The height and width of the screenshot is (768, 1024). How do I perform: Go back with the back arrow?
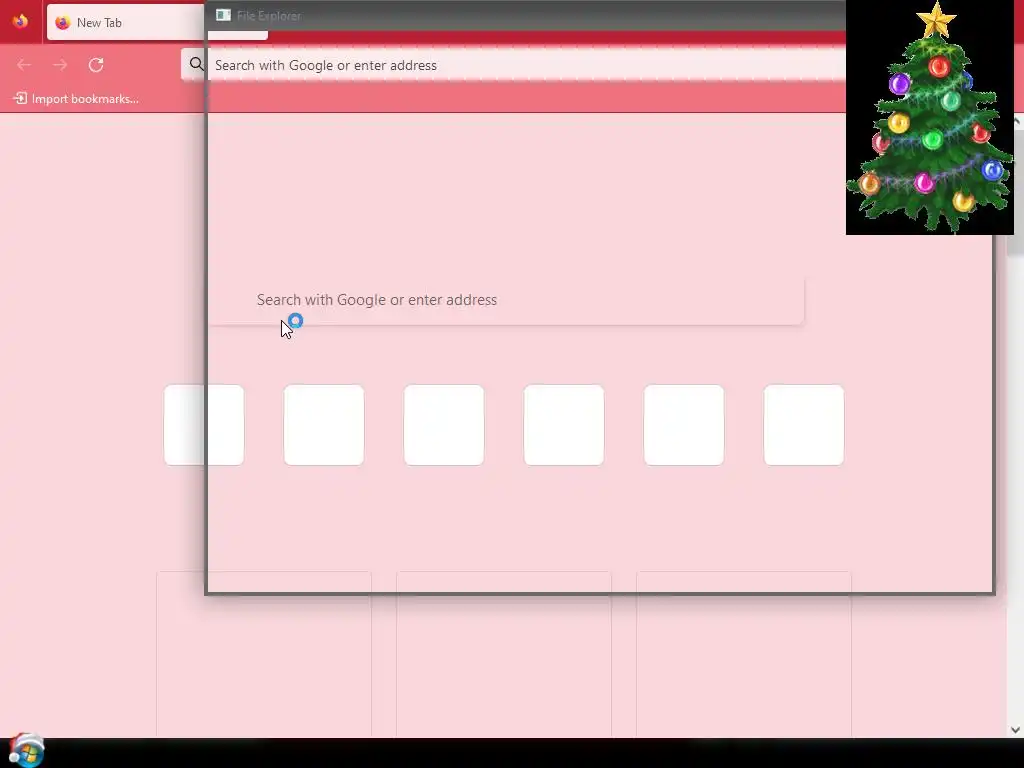point(24,65)
